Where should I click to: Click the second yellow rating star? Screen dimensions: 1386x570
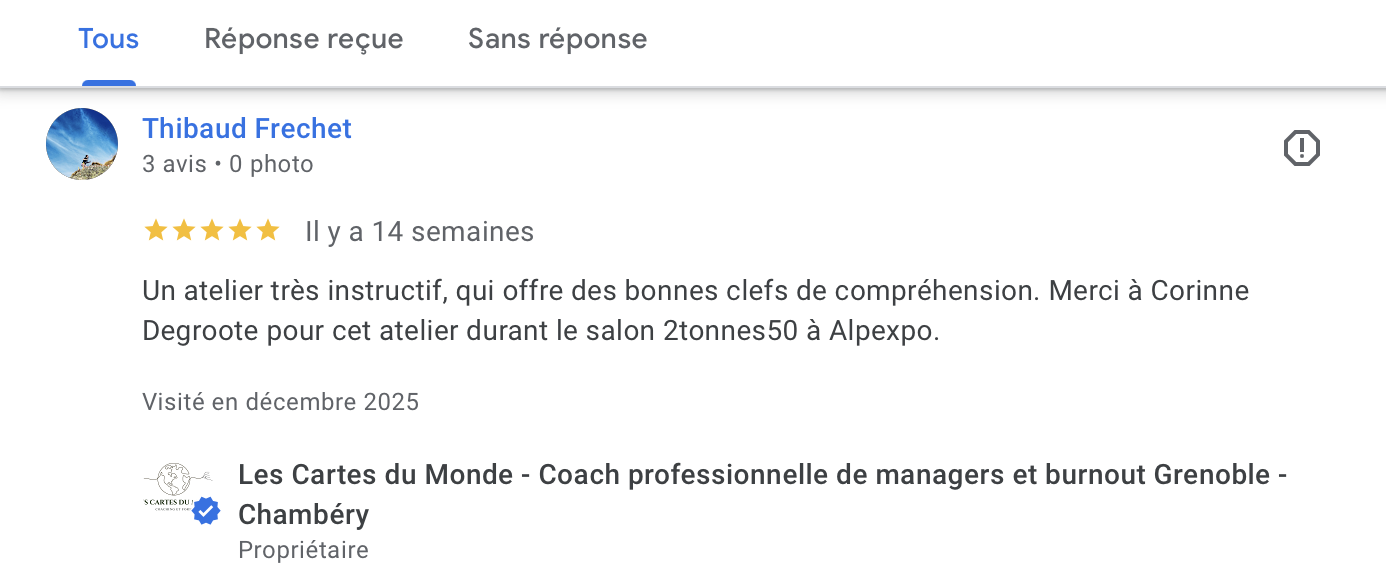click(x=183, y=232)
